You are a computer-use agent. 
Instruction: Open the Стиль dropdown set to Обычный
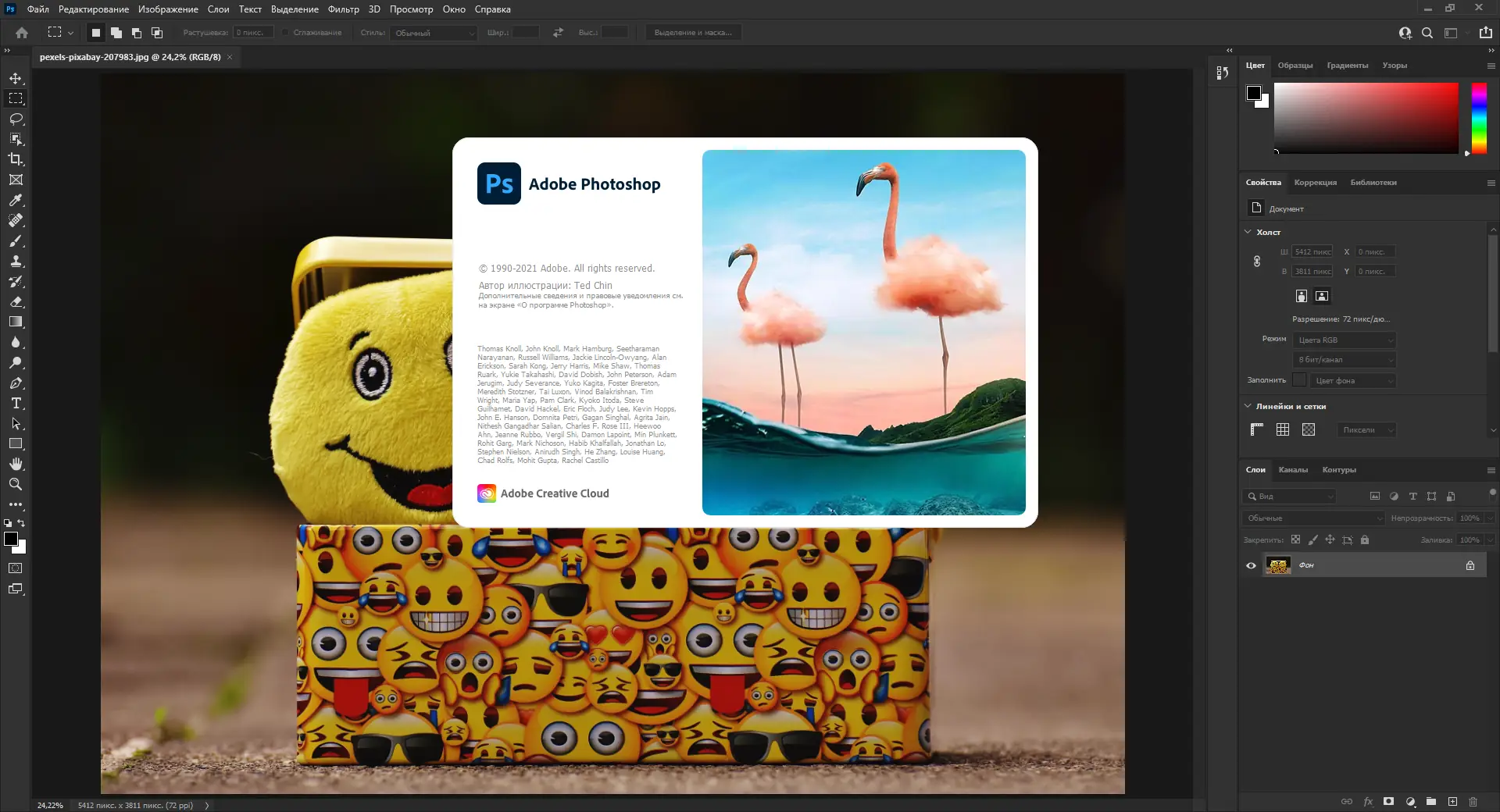(434, 33)
